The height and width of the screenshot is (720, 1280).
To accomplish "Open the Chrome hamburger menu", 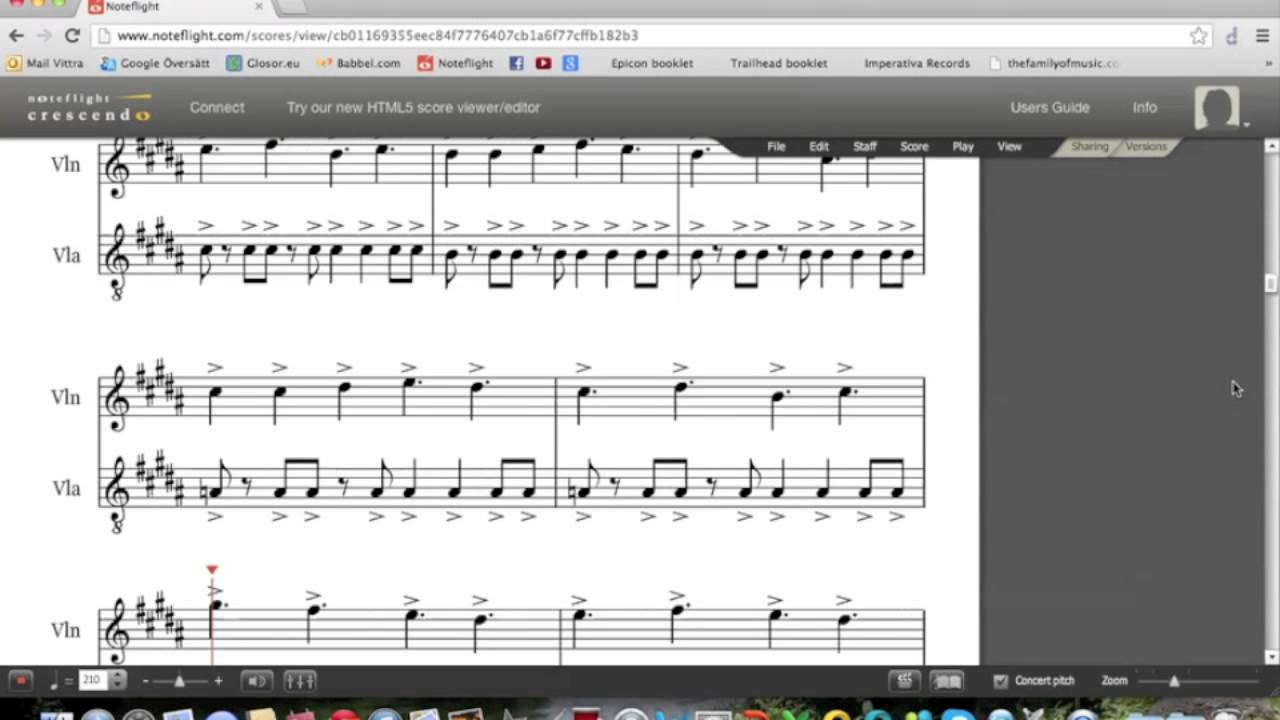I will (x=1263, y=36).
